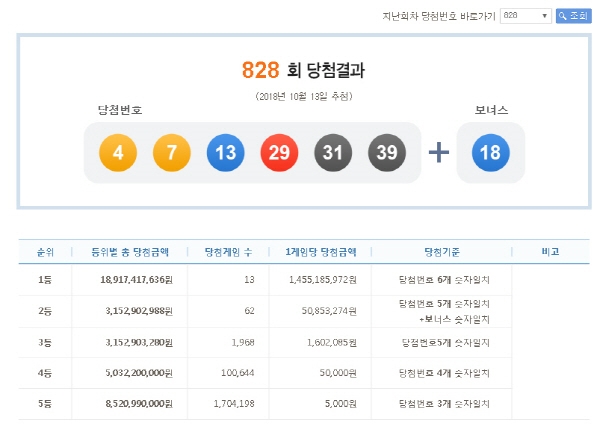Click the 등위별 총 당첨금액 column header
Screen dimensions: 600x431
[130, 252]
